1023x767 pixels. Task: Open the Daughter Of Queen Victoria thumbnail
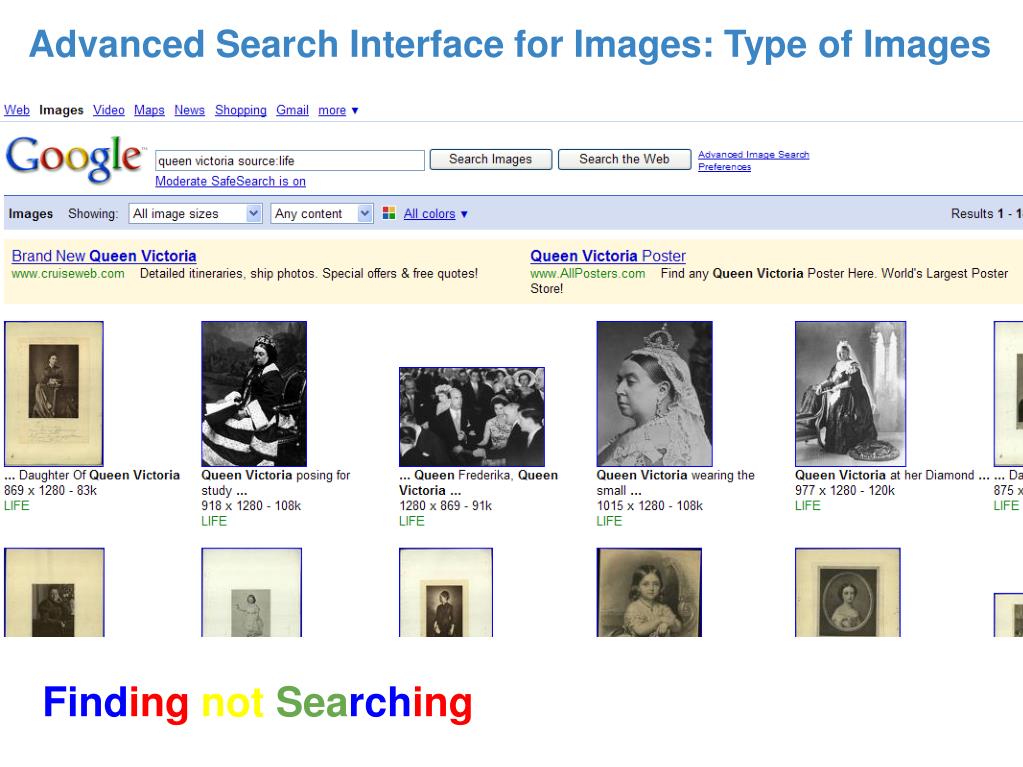point(54,393)
